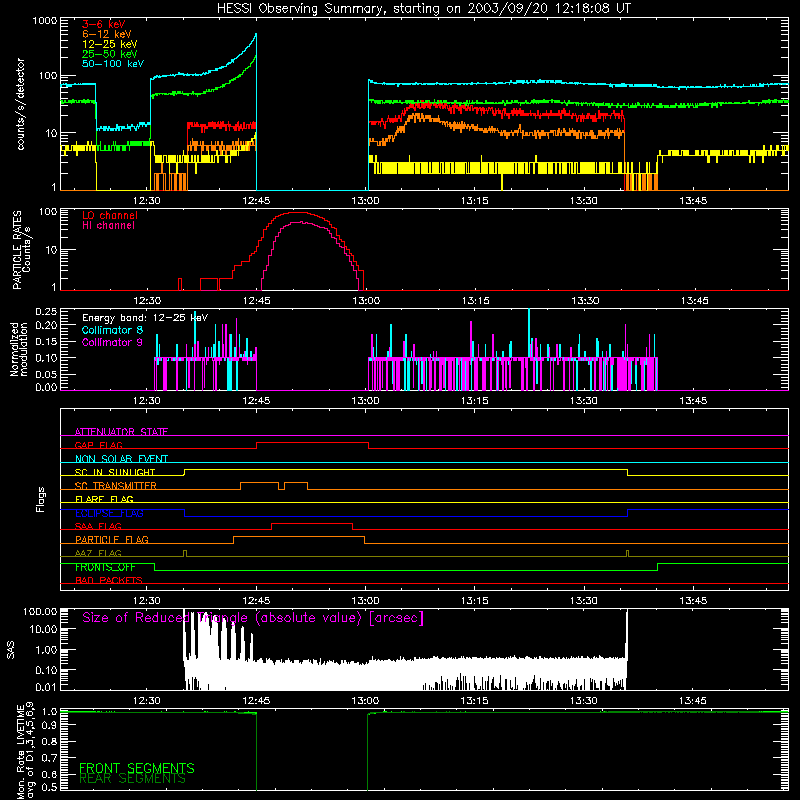This screenshot has width=800, height=800.
Task: Click the 'PARTICLE RATES' axis label
Action: pyautogui.click(x=17, y=250)
